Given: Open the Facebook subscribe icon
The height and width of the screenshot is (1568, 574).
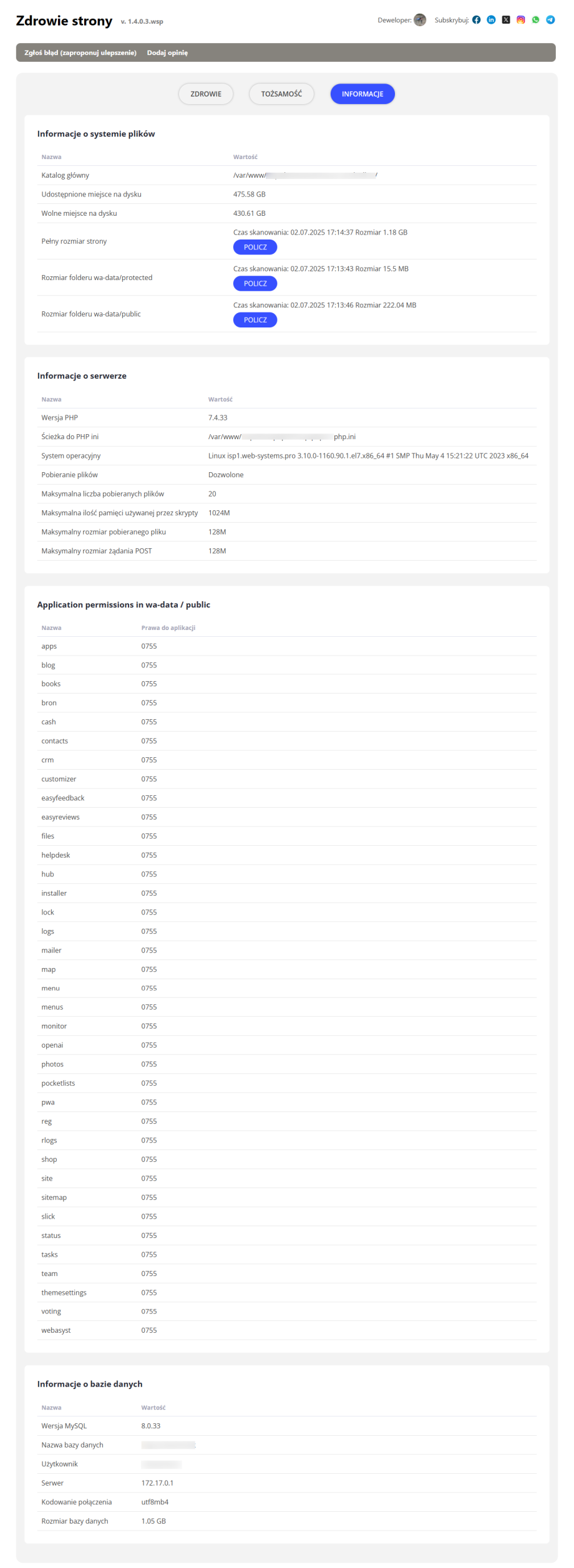Looking at the screenshot, I should pyautogui.click(x=476, y=20).
